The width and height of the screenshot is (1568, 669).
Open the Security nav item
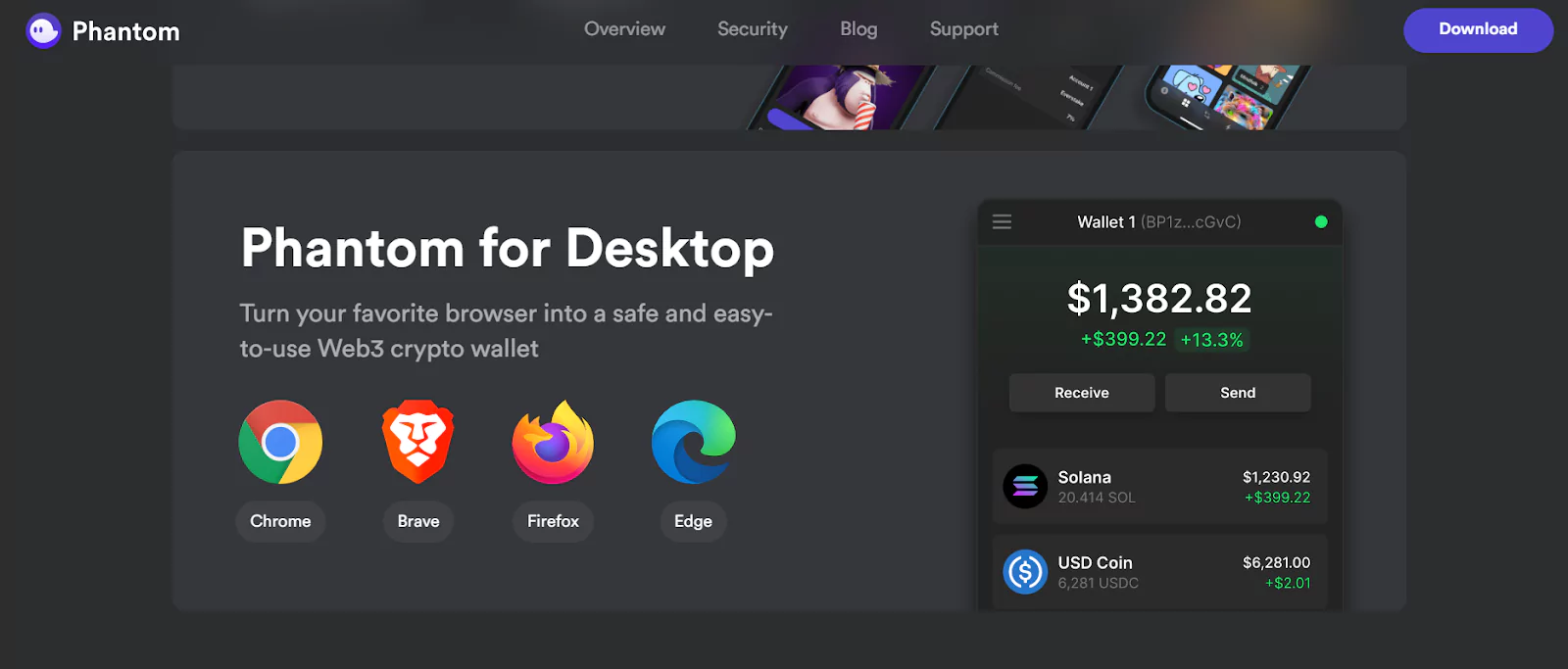pyautogui.click(x=753, y=29)
